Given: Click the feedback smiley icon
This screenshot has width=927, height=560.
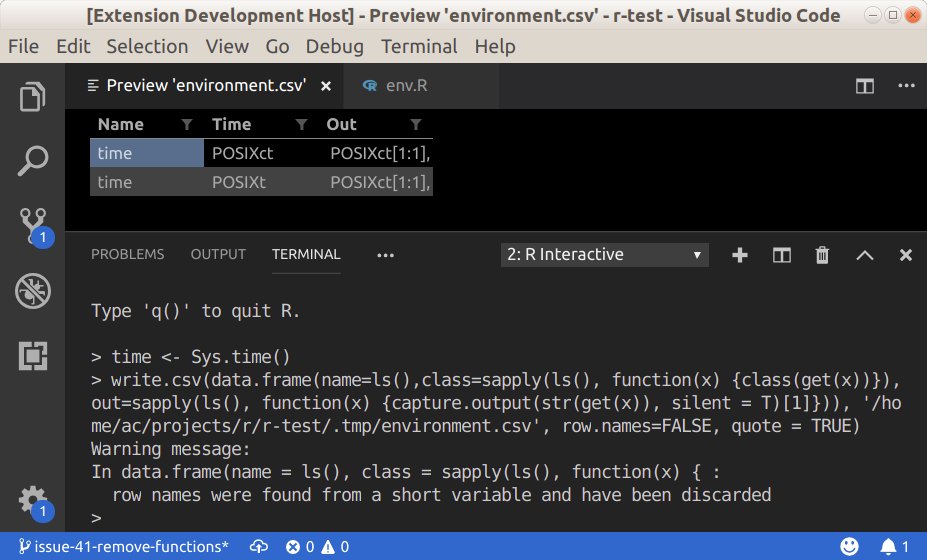Looking at the screenshot, I should [x=850, y=546].
